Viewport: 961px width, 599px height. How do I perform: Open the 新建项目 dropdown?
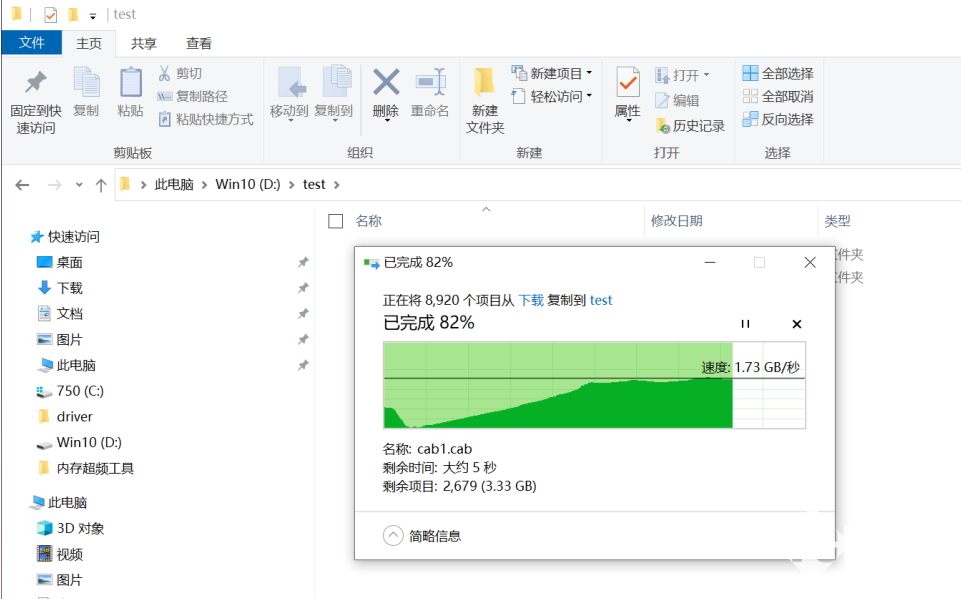coord(552,74)
